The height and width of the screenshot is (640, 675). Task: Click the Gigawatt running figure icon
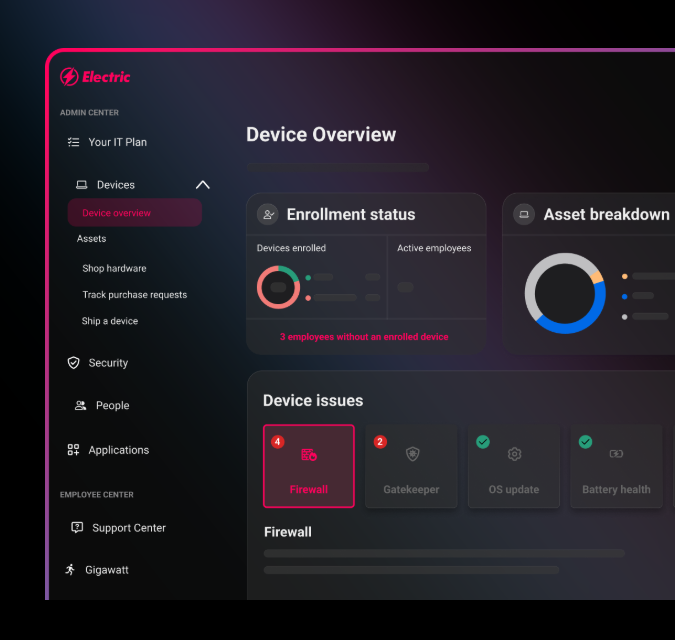pyautogui.click(x=70, y=570)
